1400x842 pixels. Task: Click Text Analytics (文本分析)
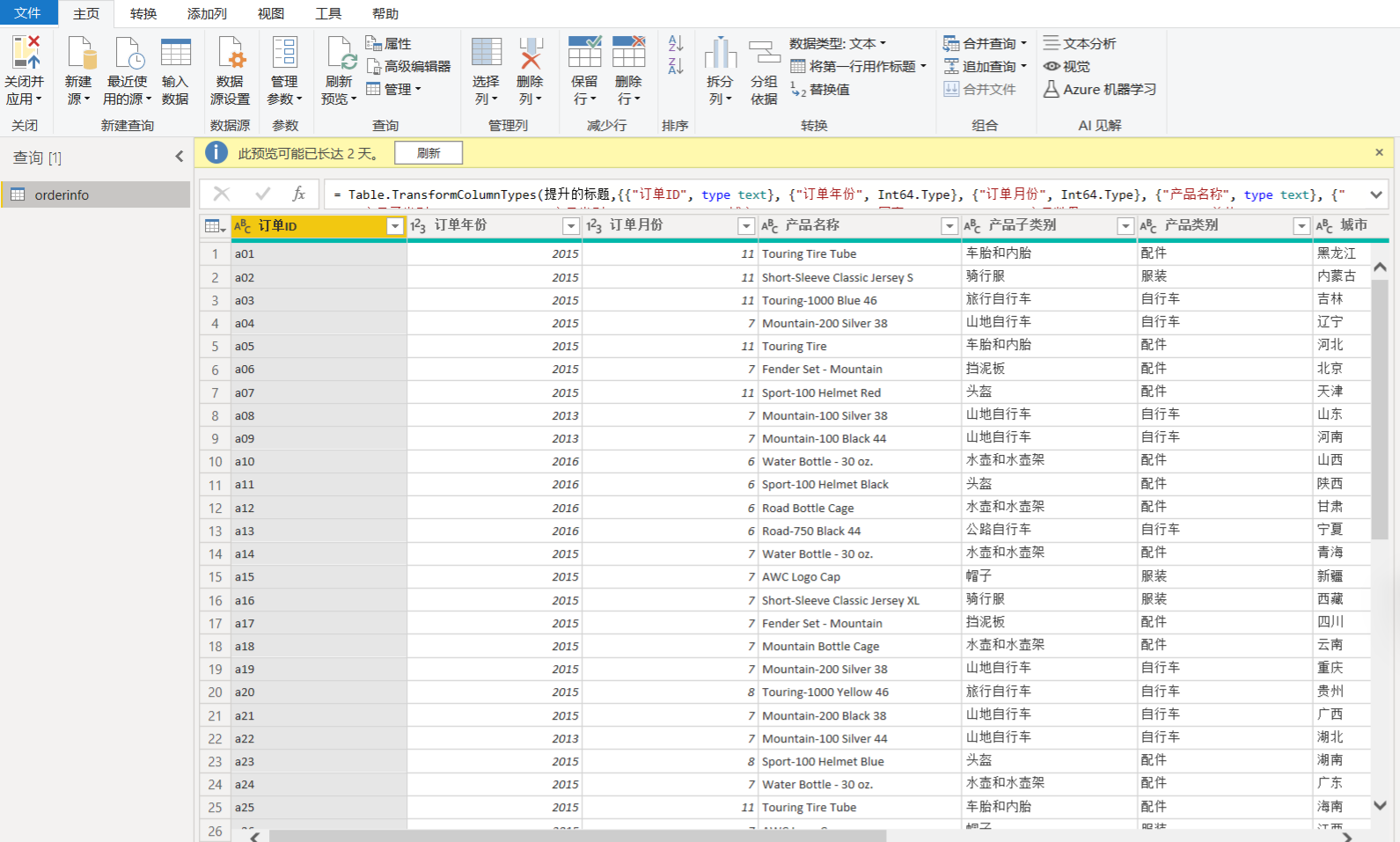1080,43
